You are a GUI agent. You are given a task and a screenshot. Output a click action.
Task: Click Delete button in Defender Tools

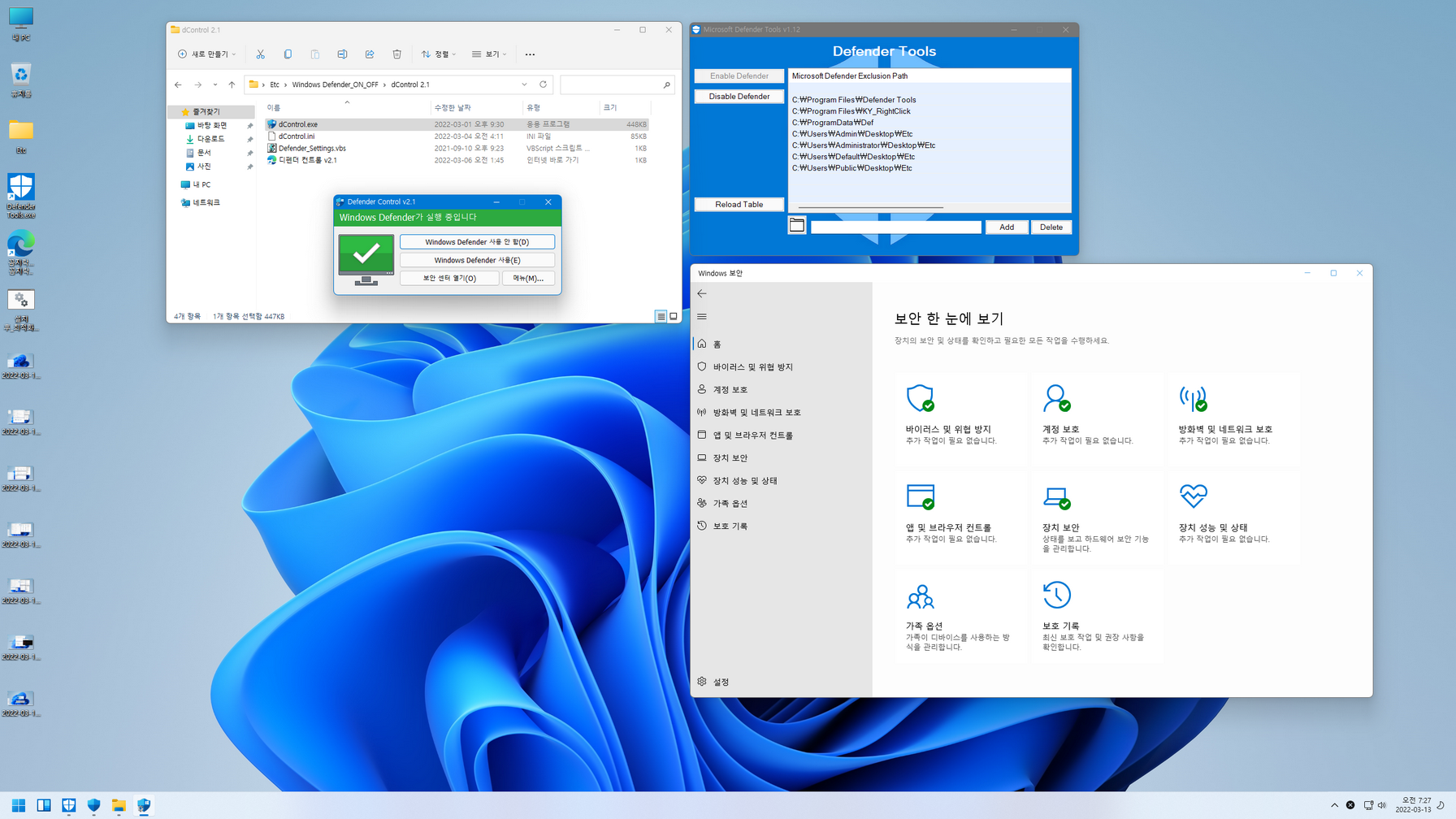[x=1051, y=227]
